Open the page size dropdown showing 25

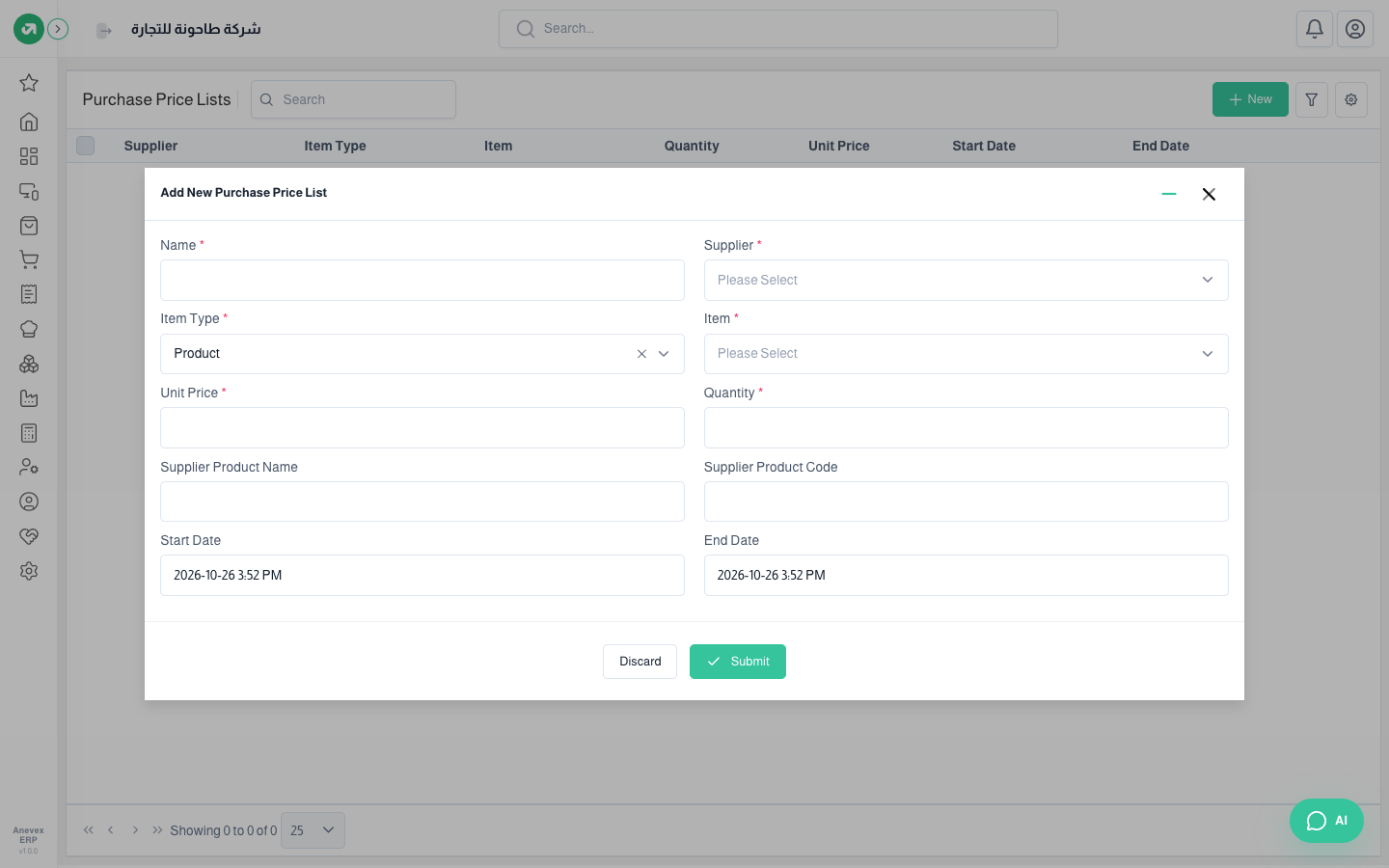click(313, 830)
